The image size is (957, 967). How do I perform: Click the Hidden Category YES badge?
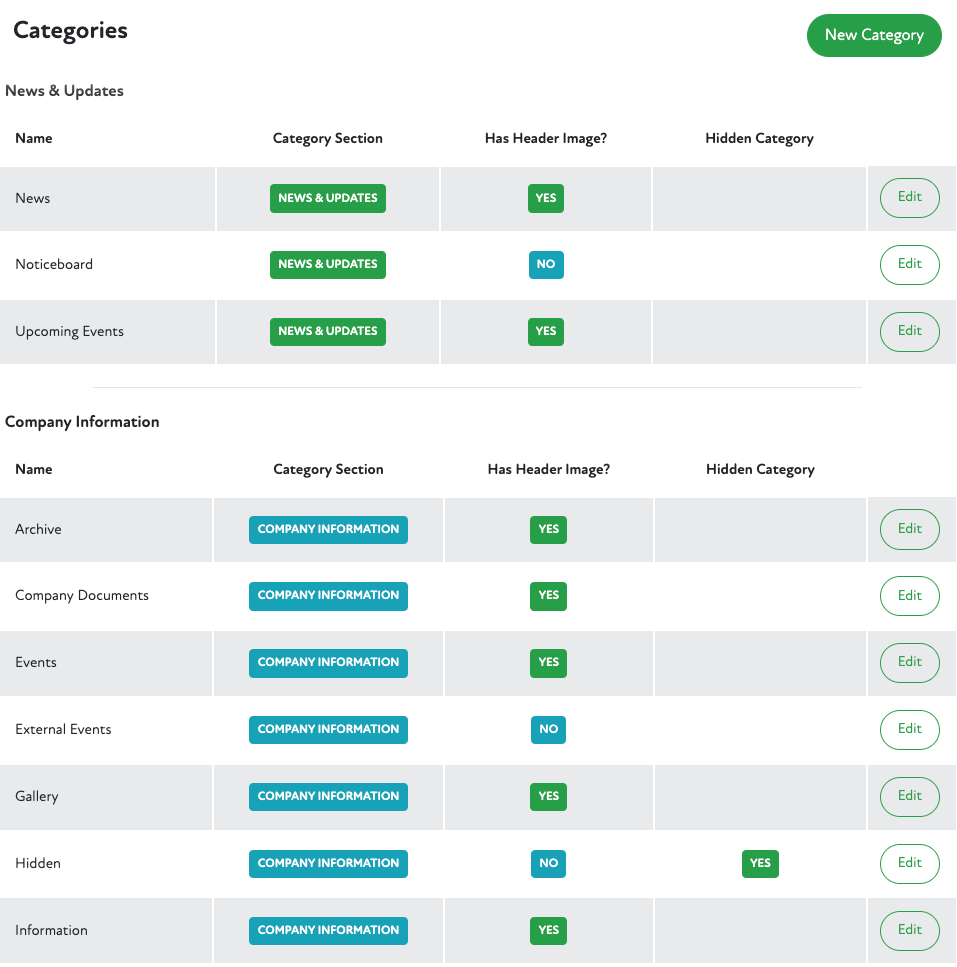pos(760,864)
